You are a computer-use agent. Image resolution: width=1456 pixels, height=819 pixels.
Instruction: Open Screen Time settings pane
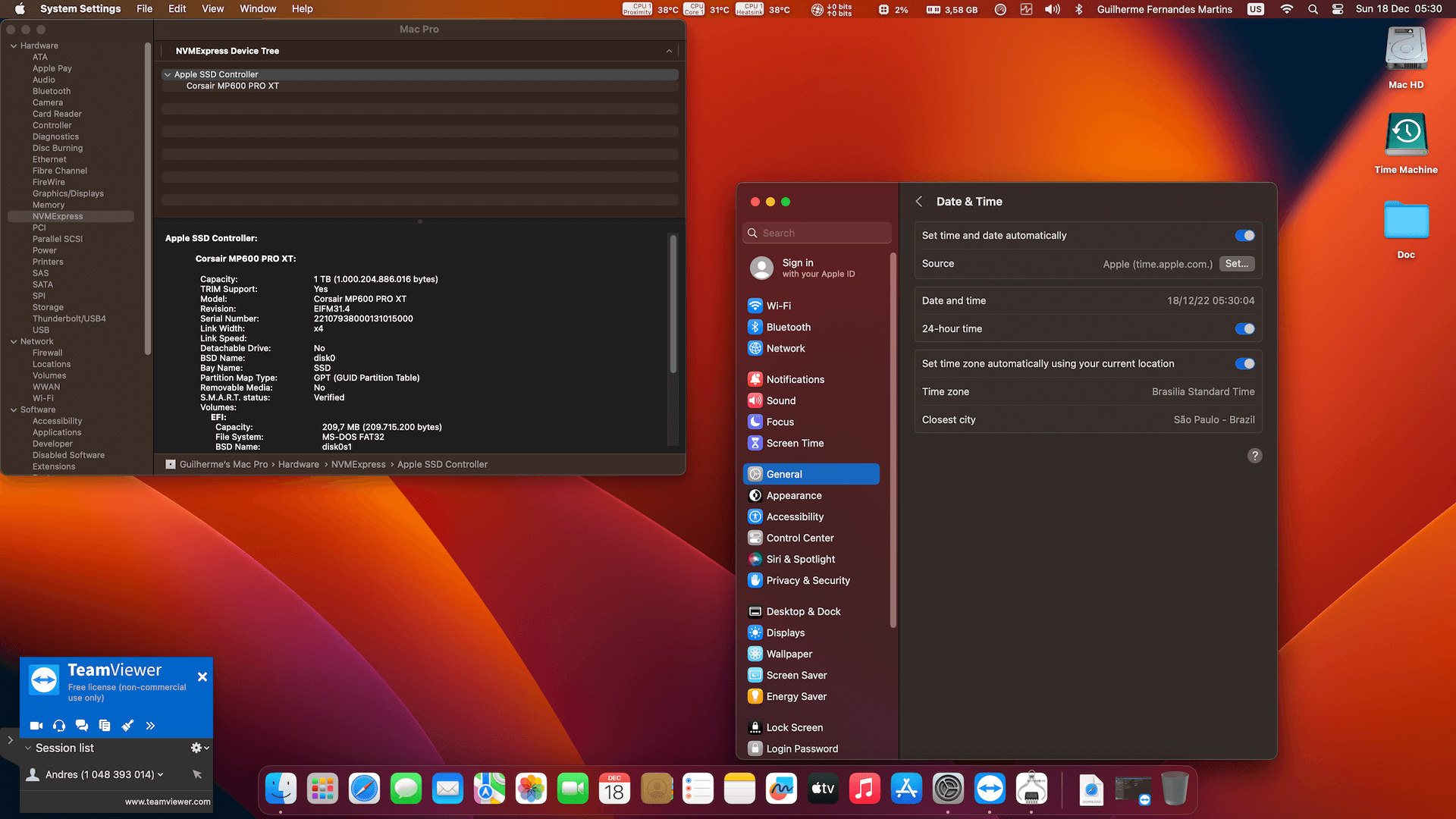pyautogui.click(x=794, y=443)
